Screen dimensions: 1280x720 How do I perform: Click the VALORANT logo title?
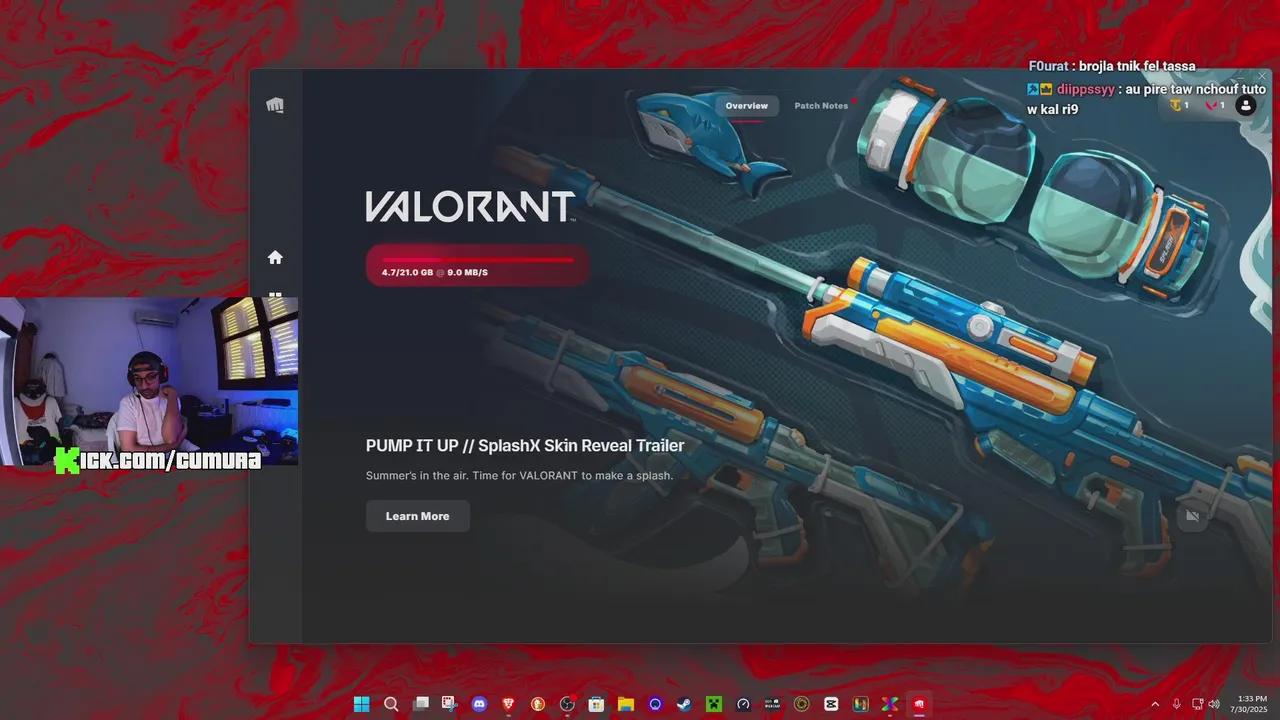click(x=470, y=207)
